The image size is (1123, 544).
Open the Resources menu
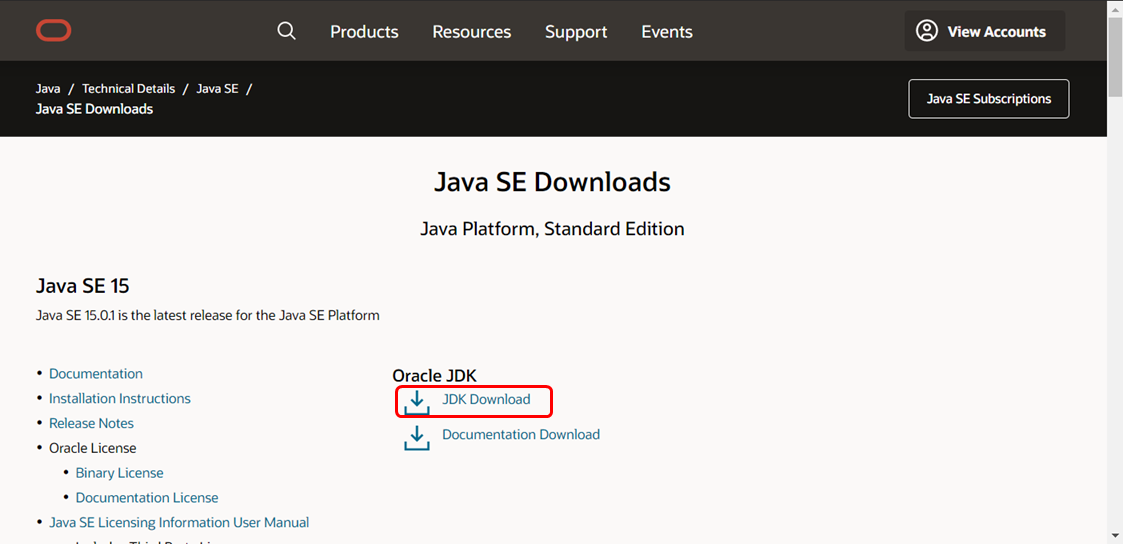472,31
